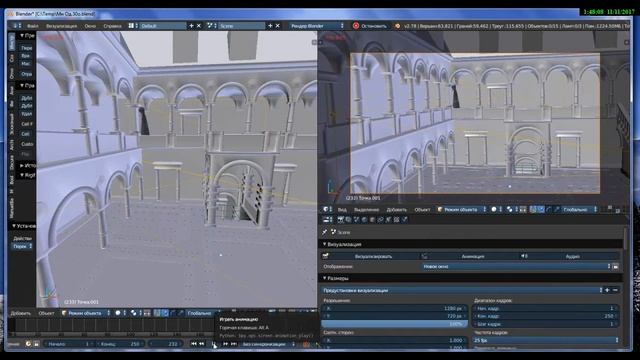Click the Default screen layout name field
Viewport: 640px width, 360px height.
coord(162,26)
